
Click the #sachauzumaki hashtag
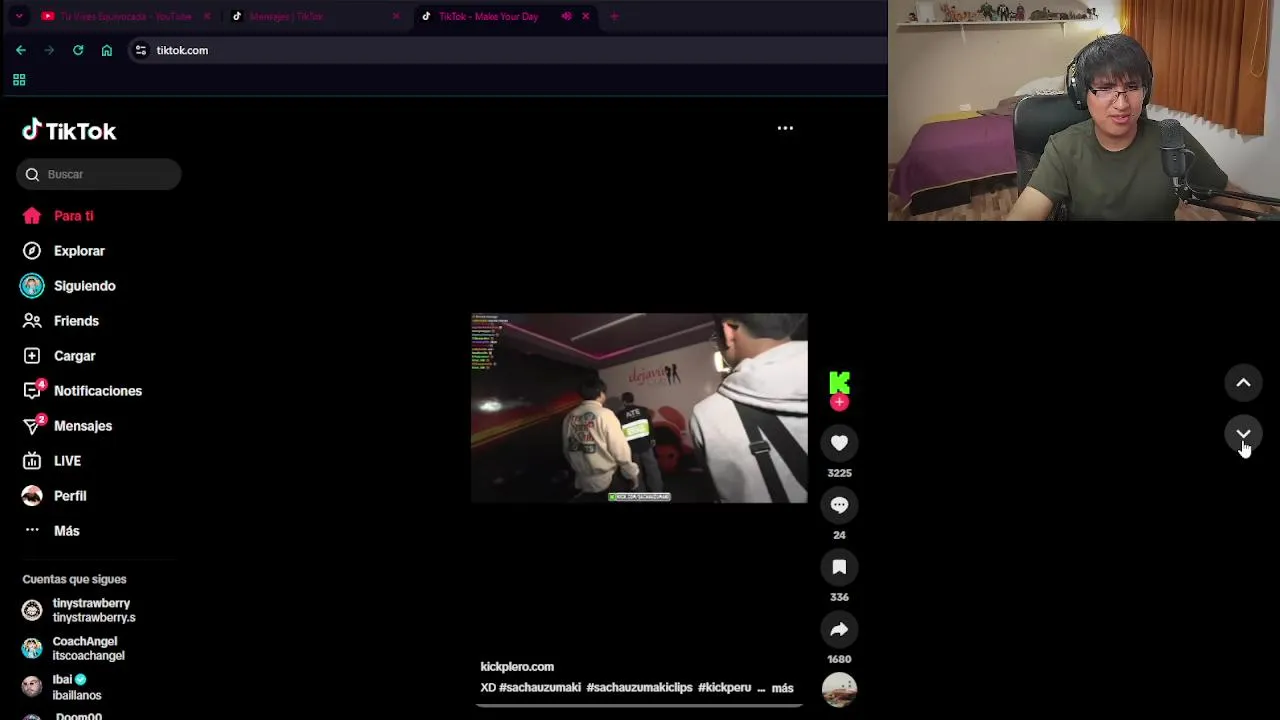click(540, 688)
